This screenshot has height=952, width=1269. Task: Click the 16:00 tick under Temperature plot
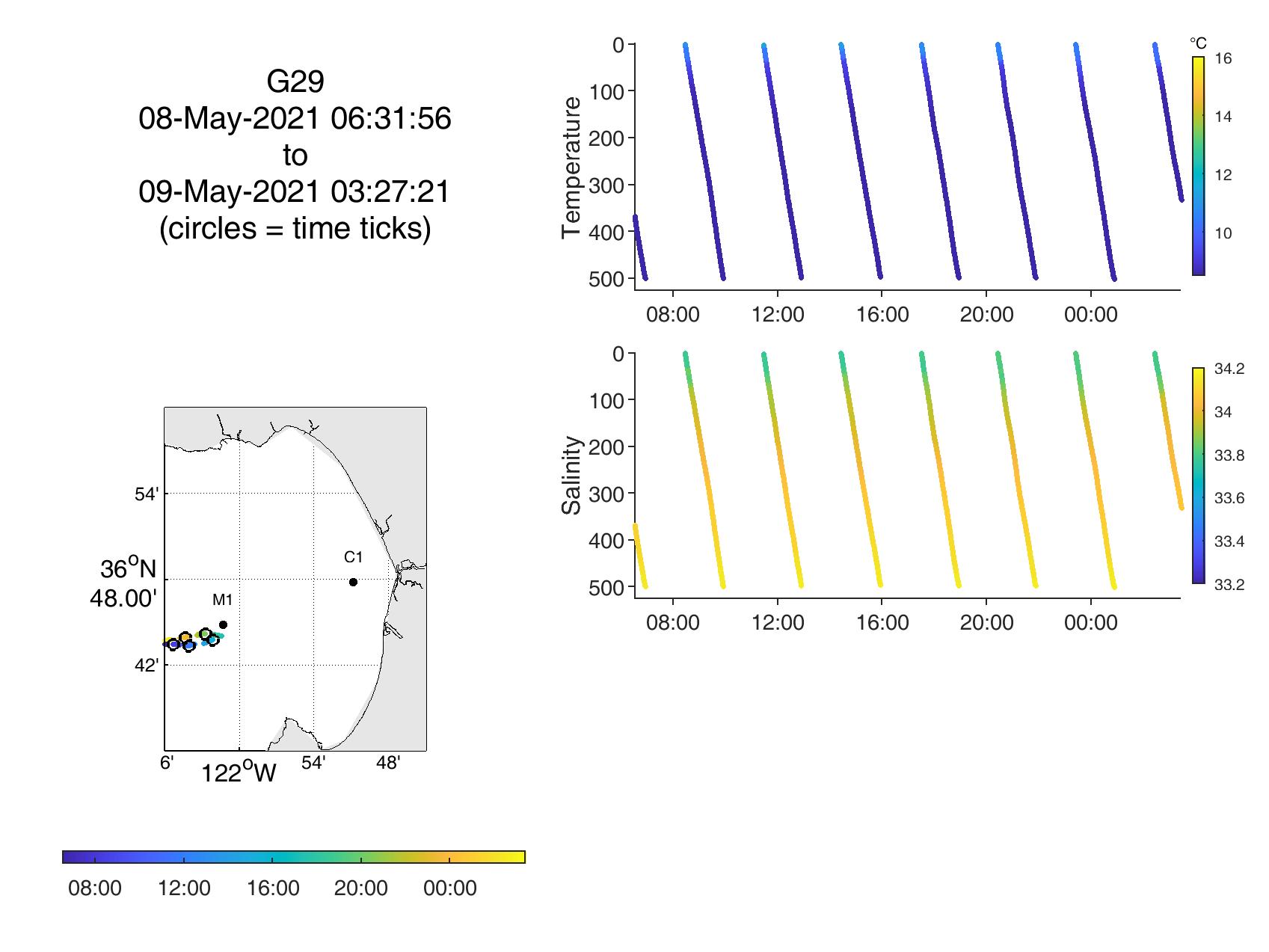(882, 315)
